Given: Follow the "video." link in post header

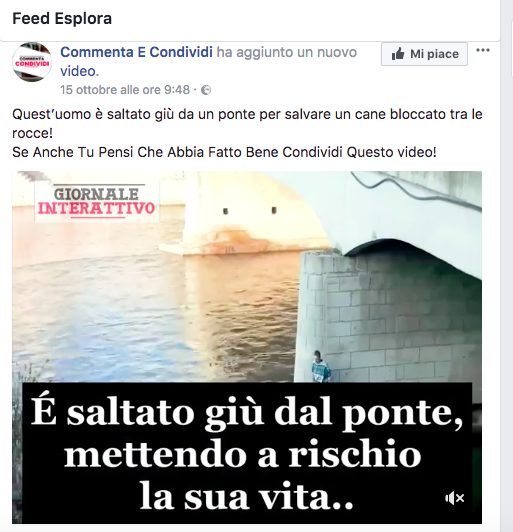Looking at the screenshot, I should click(x=79, y=71).
